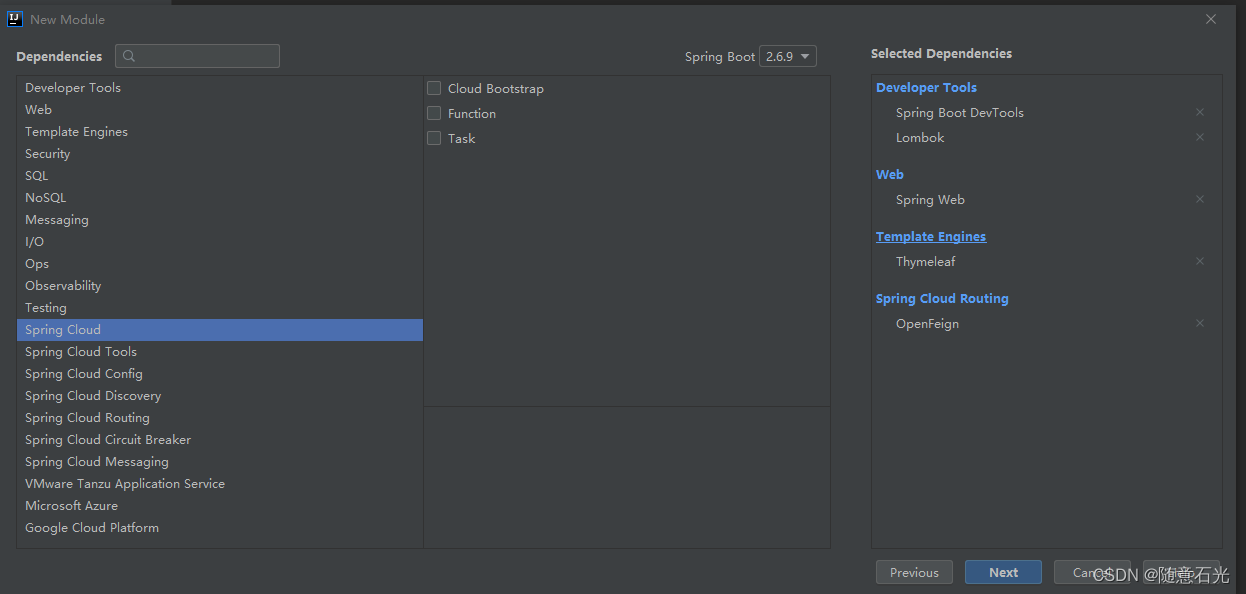Viewport: 1246px width, 594px height.
Task: Open Spring Cloud Routing link in Selected Dependencies
Action: pyautogui.click(x=942, y=299)
